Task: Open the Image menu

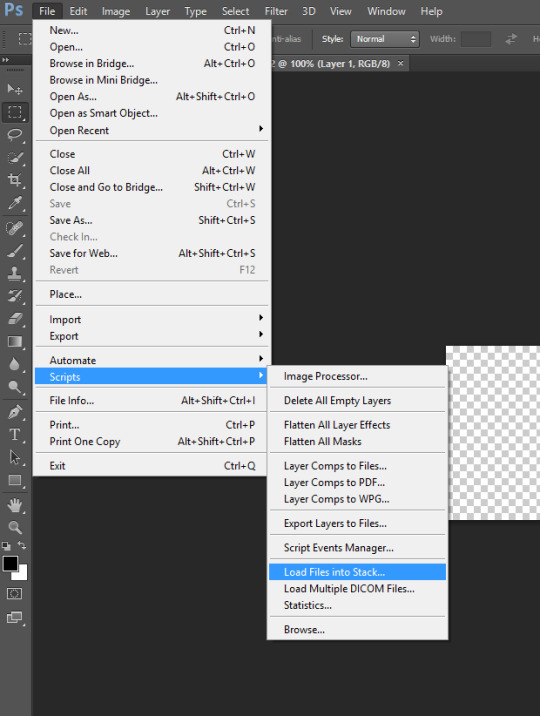Action: click(116, 11)
